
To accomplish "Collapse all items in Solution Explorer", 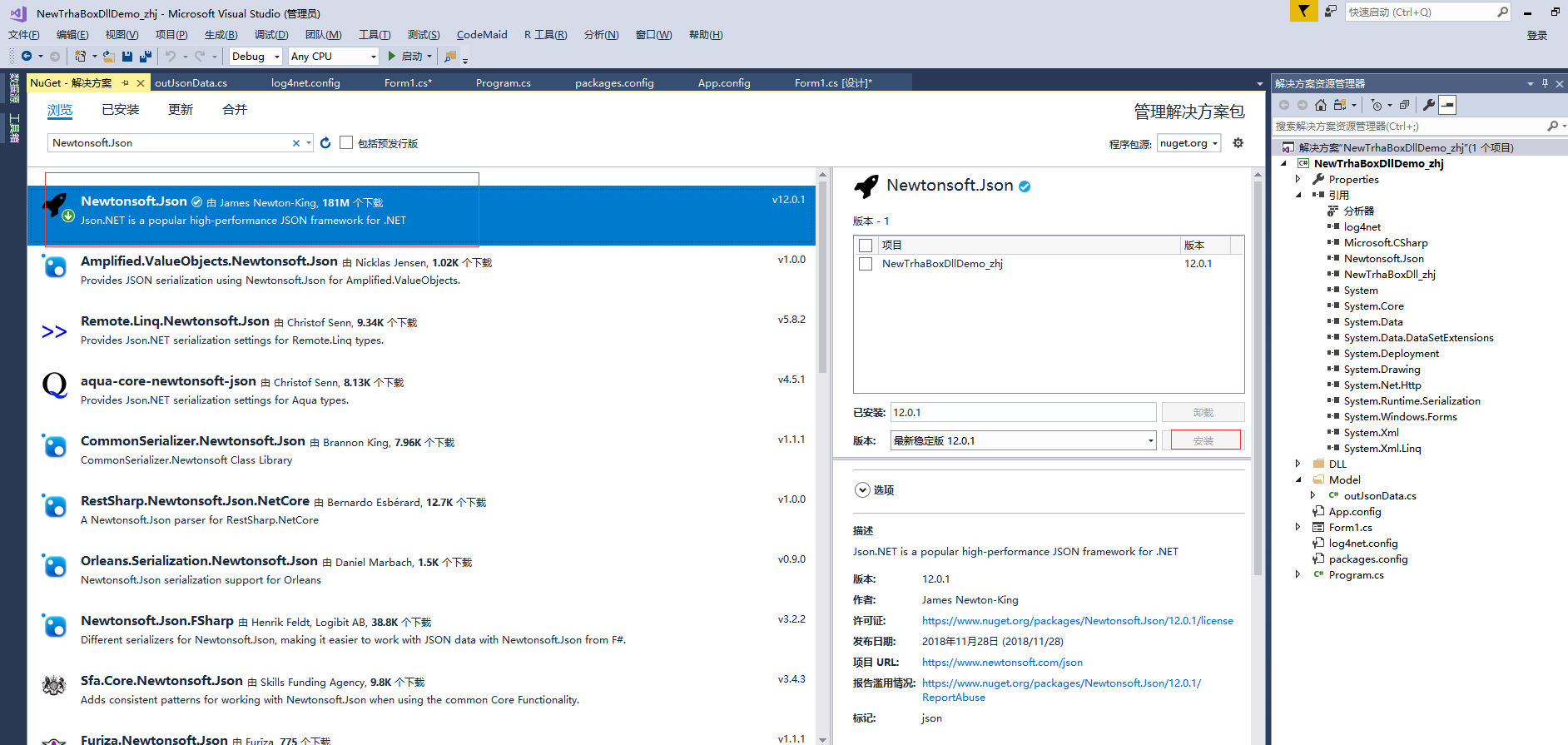I will pyautogui.click(x=1405, y=105).
